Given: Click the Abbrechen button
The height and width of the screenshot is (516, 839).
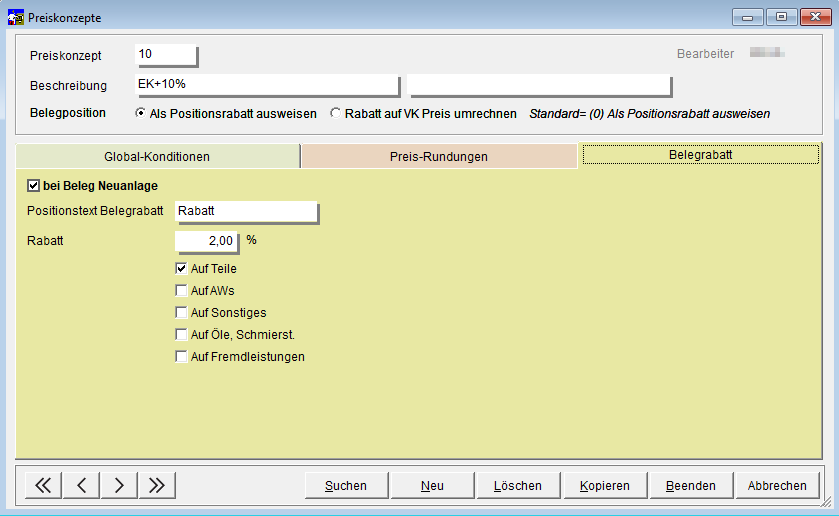Looking at the screenshot, I should pos(777,485).
